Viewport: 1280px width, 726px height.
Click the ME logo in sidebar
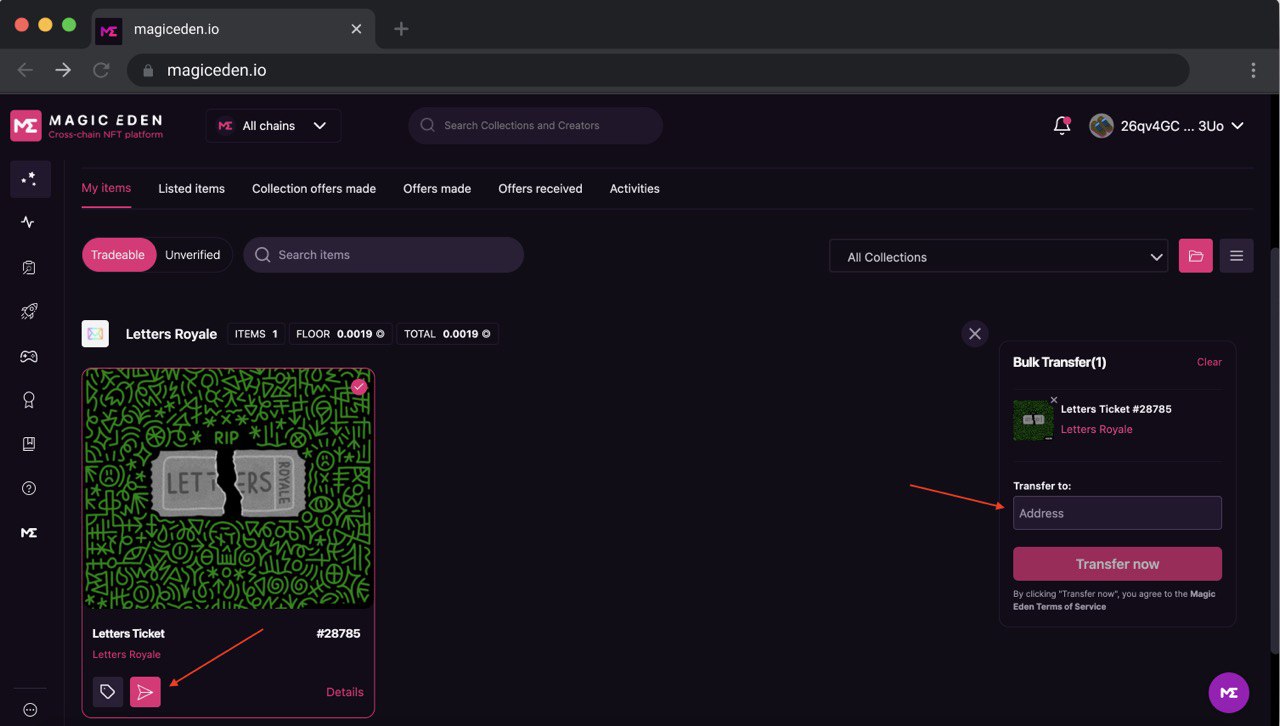[29, 533]
